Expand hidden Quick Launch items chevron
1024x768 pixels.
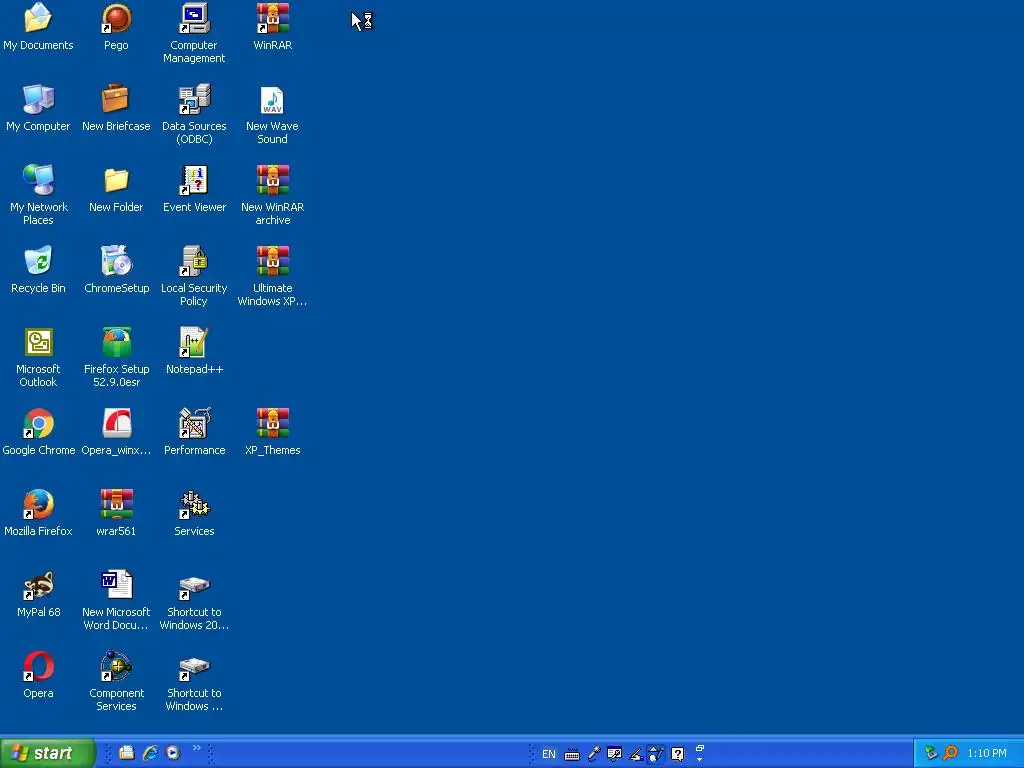tap(197, 748)
